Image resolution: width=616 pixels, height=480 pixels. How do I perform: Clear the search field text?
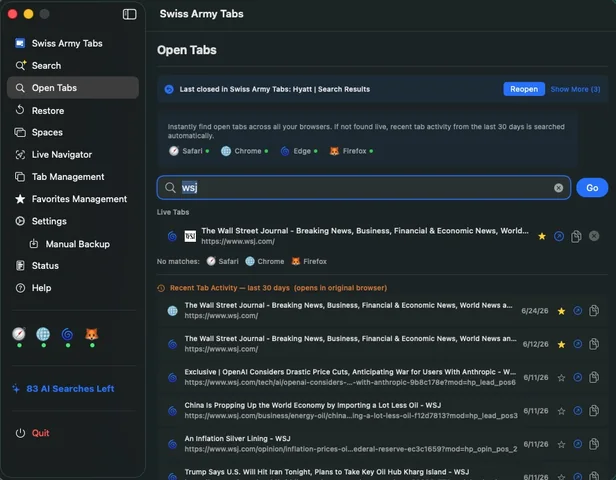click(x=558, y=188)
